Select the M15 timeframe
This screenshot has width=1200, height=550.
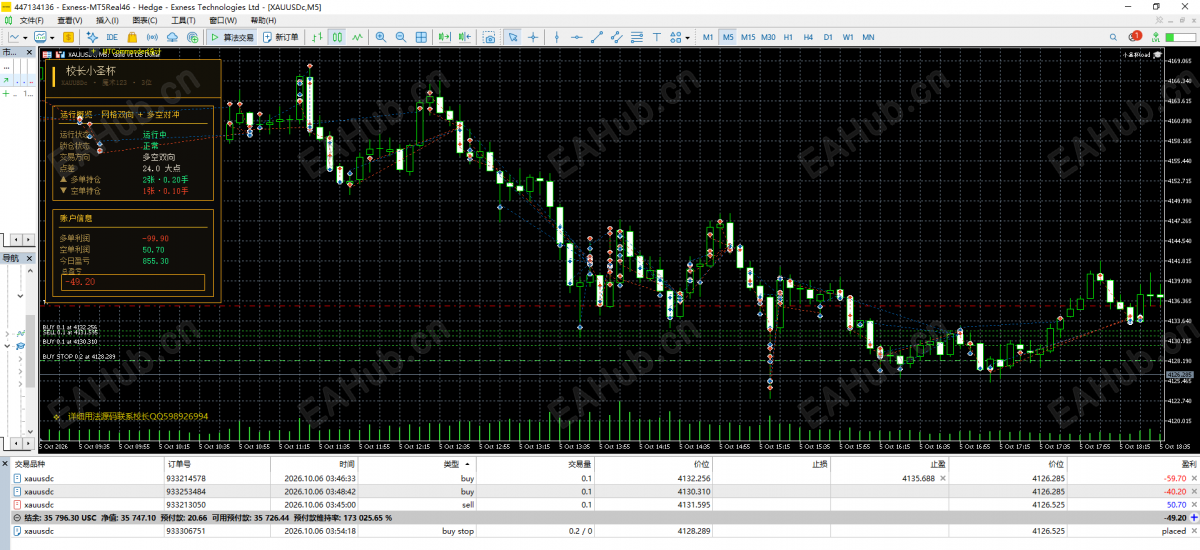[748, 37]
